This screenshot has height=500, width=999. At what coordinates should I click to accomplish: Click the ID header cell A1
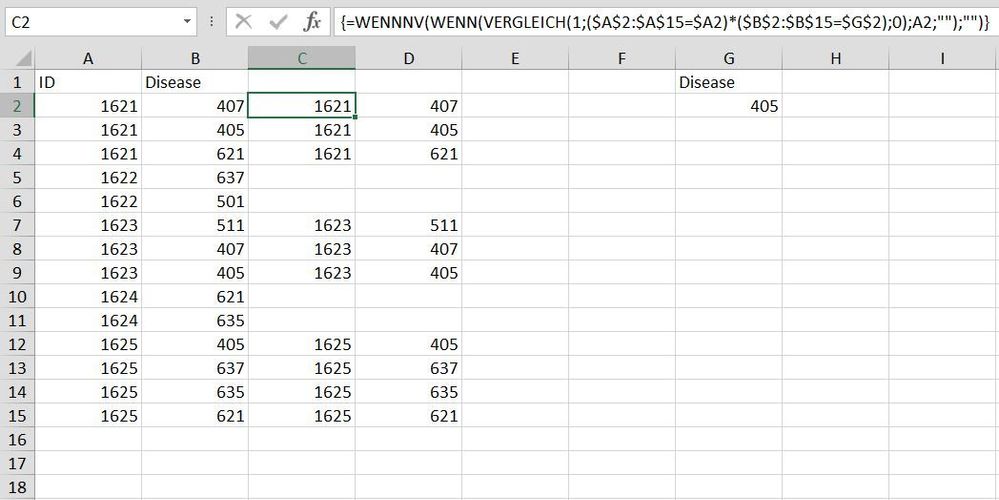pyautogui.click(x=89, y=82)
